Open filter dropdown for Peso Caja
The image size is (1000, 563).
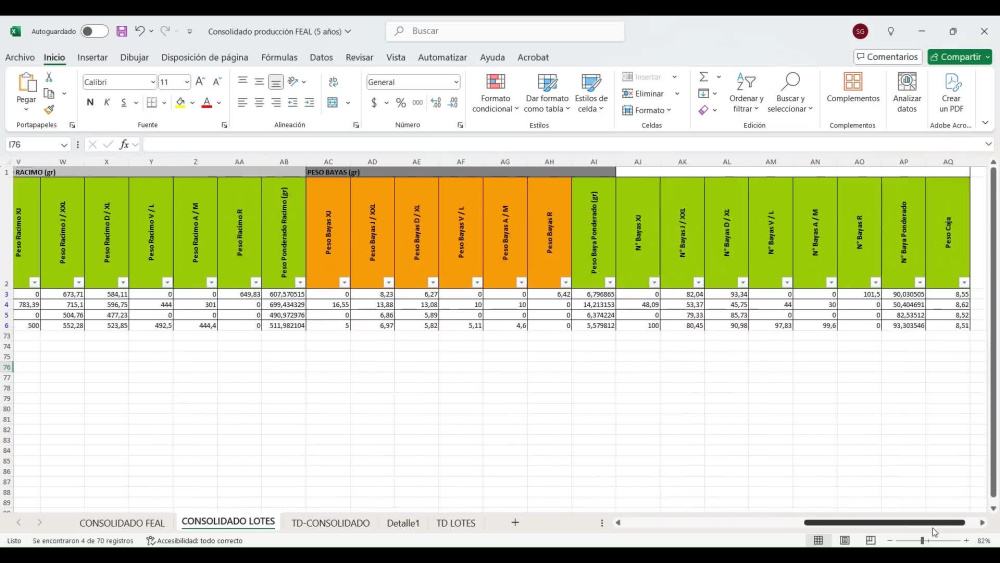click(964, 282)
